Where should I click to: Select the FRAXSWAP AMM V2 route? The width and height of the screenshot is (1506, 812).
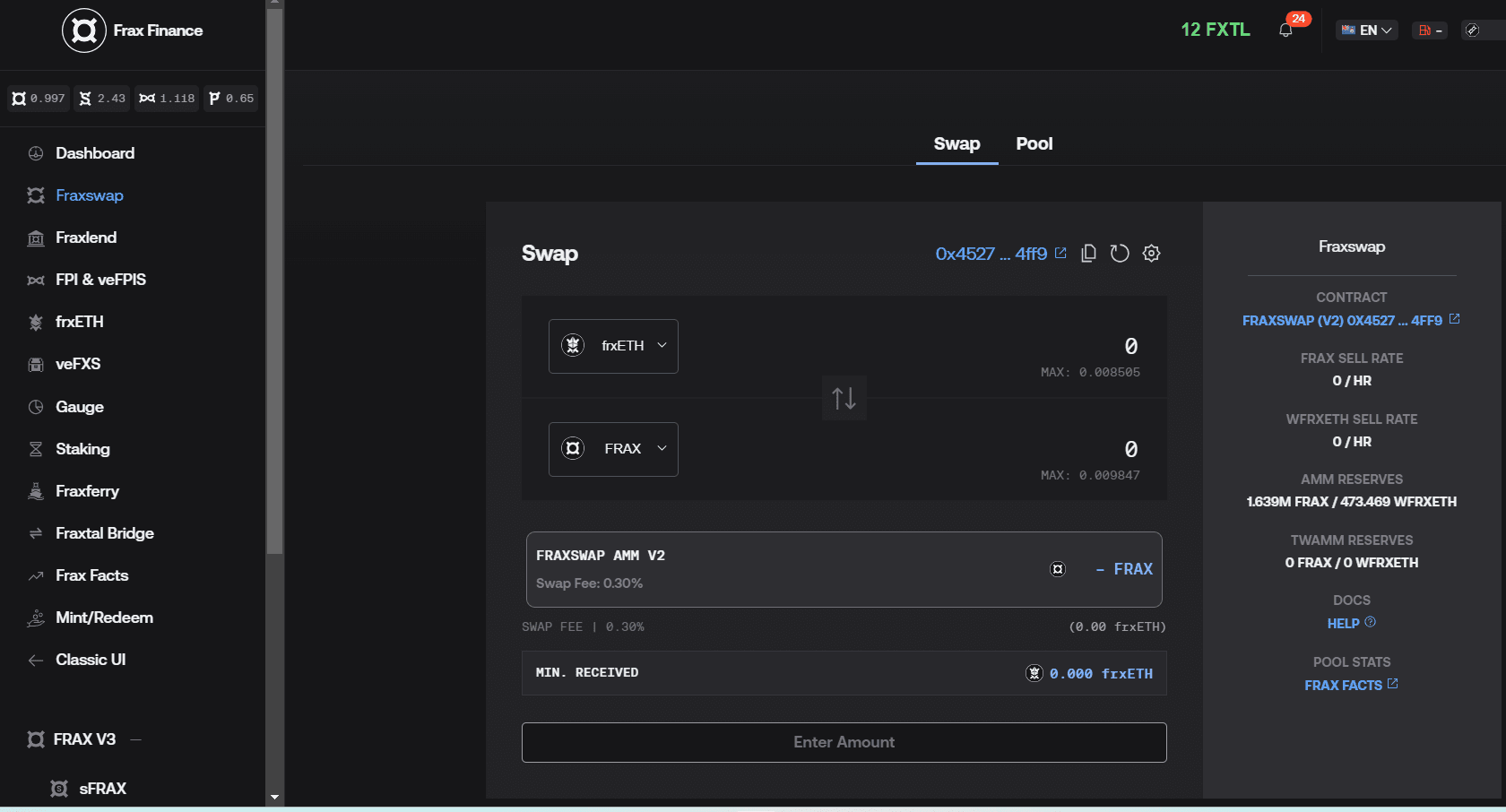844,569
